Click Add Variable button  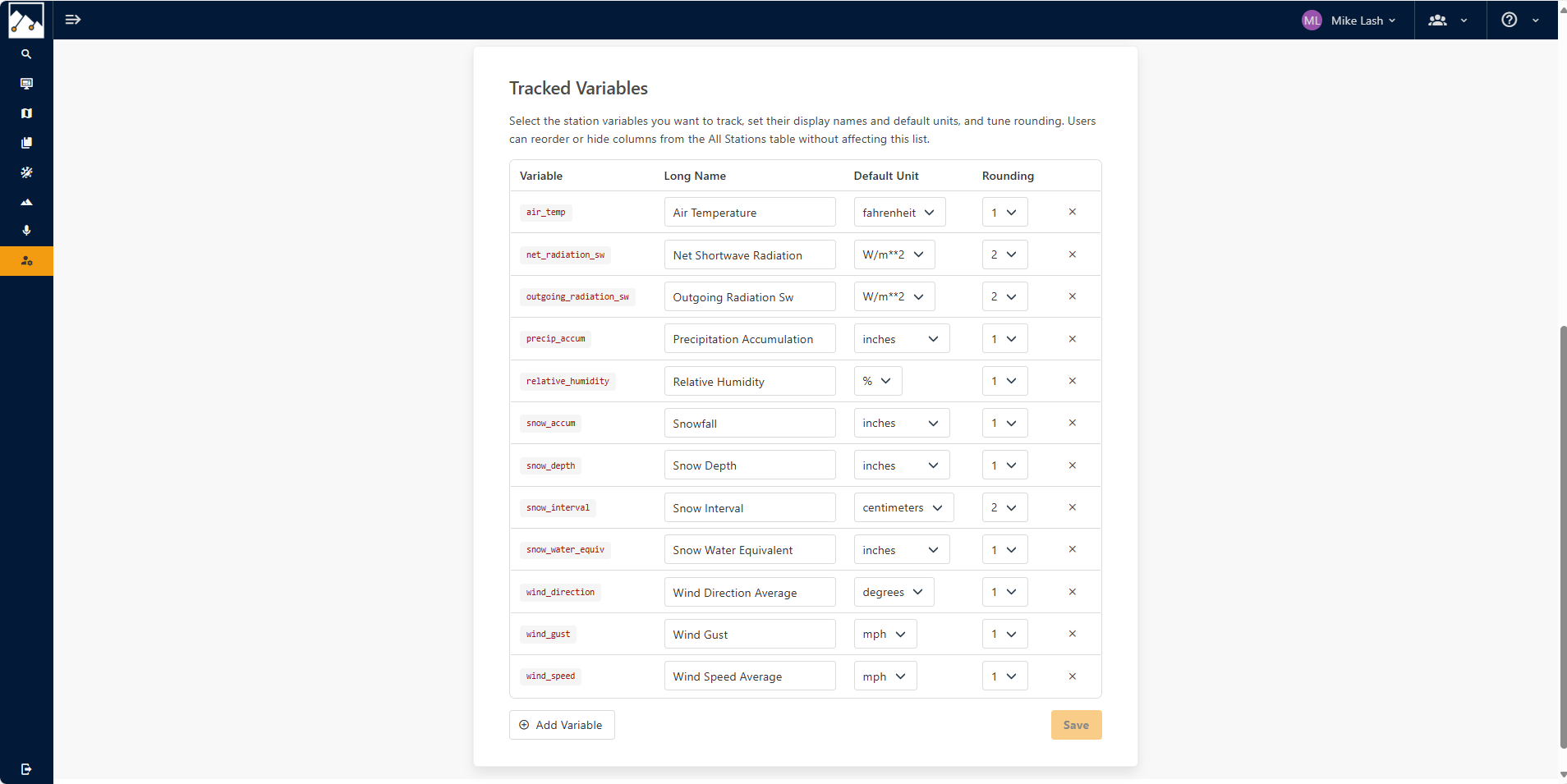pos(562,725)
